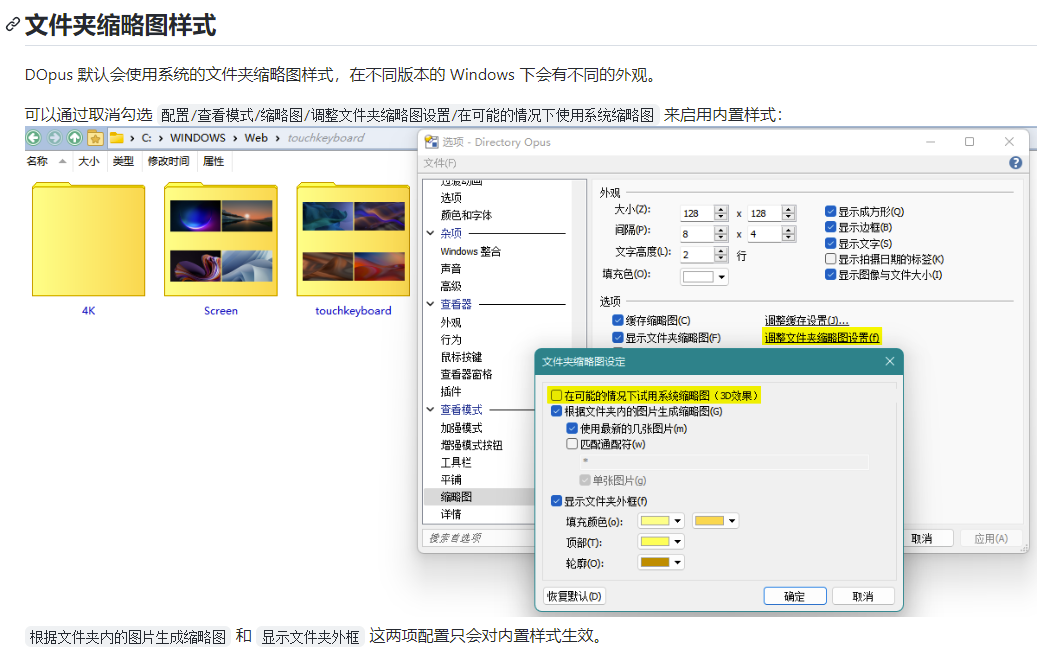1049x667 pixels.
Task: Uncheck the 显示文件夹外框 checkbox
Action: [x=557, y=501]
